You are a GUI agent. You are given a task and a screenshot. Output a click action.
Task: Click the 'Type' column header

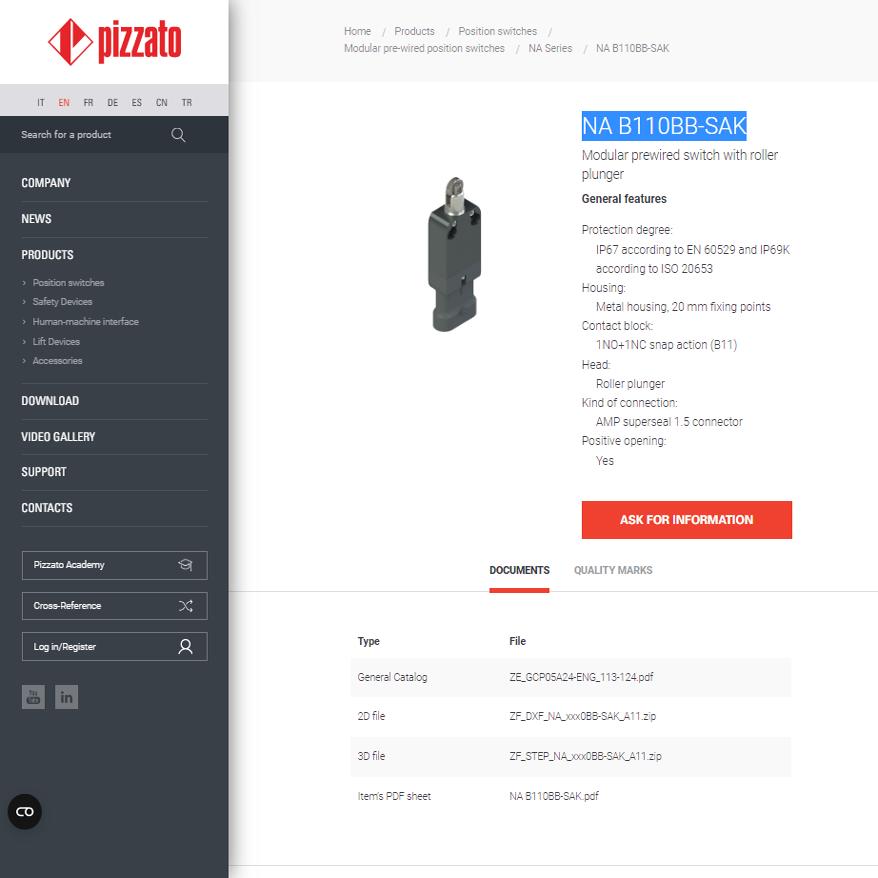[x=368, y=642]
